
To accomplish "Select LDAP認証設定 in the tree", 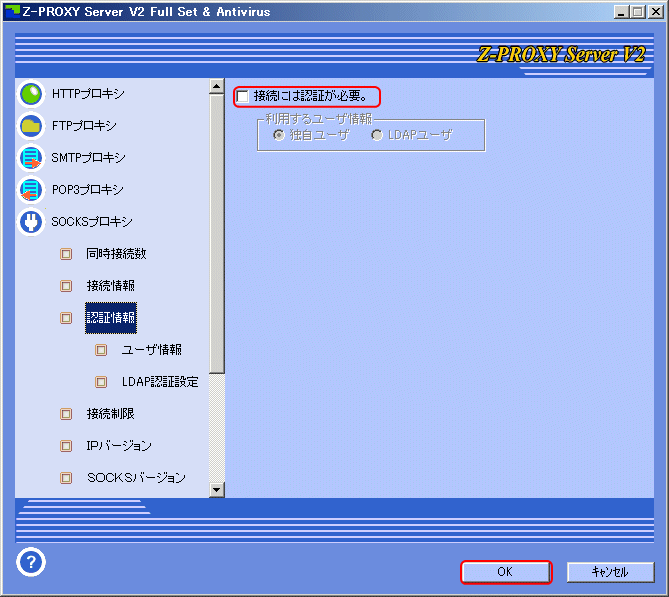I will point(160,381).
